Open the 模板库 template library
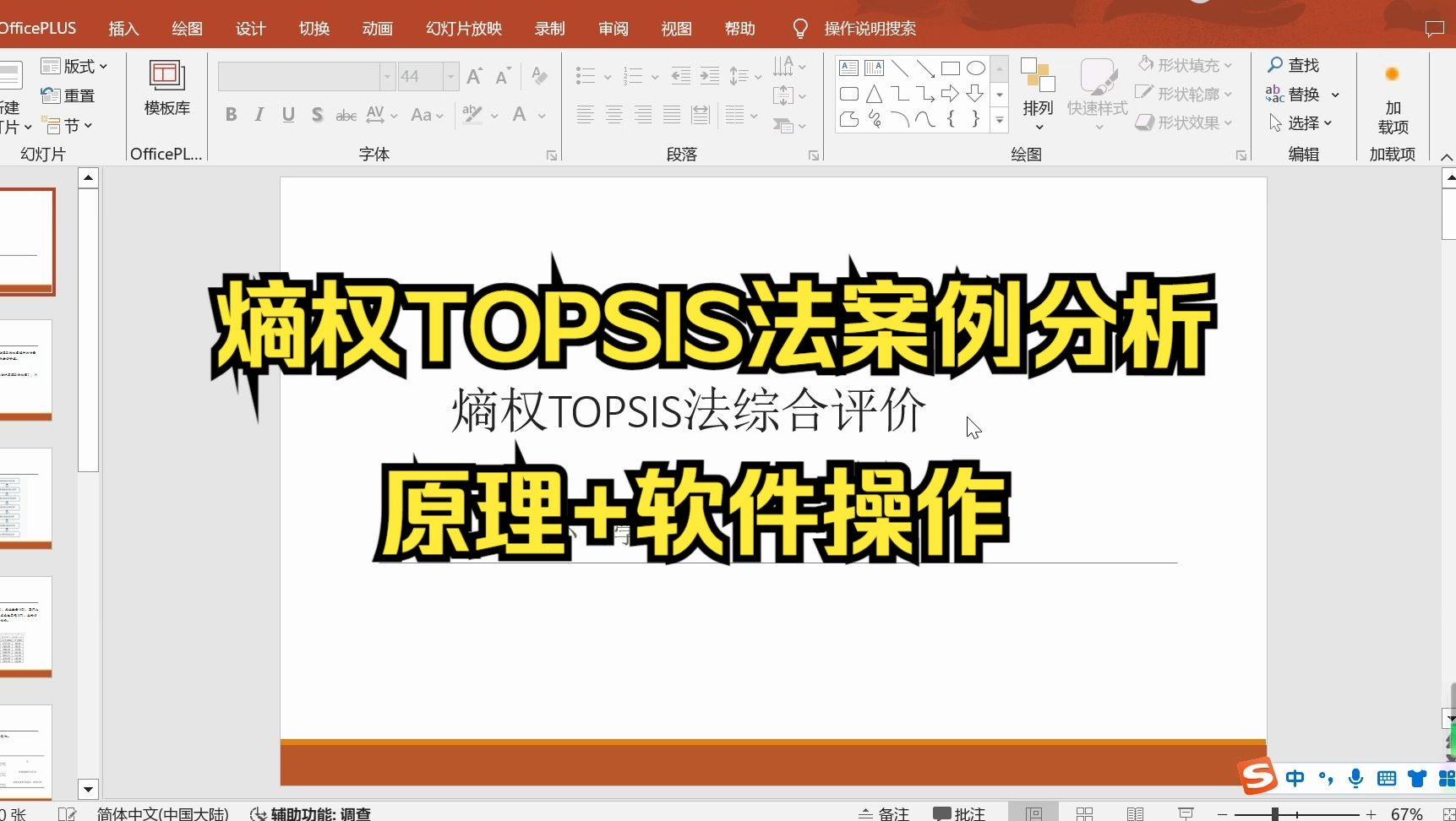1456x821 pixels. (167, 88)
